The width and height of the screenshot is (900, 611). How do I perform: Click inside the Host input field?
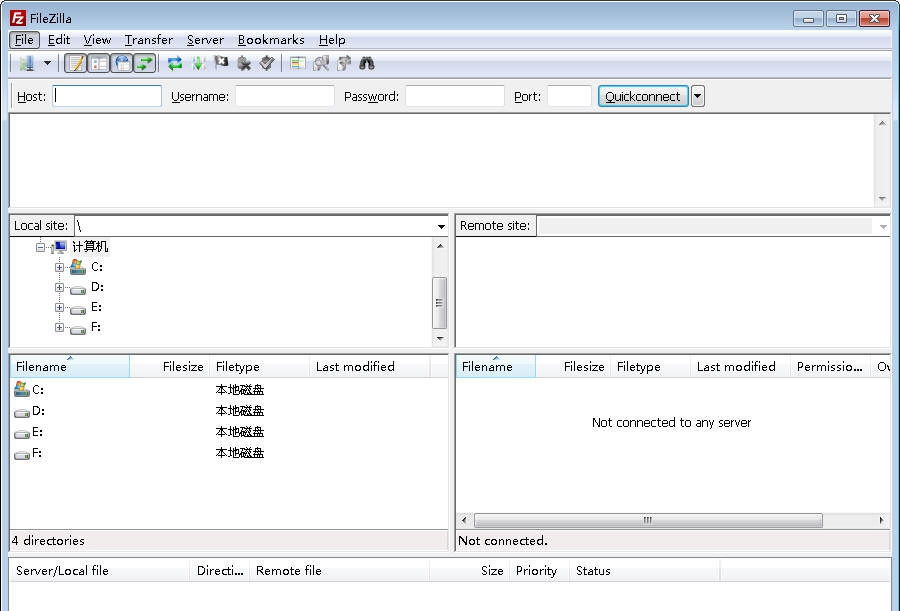tap(106, 95)
